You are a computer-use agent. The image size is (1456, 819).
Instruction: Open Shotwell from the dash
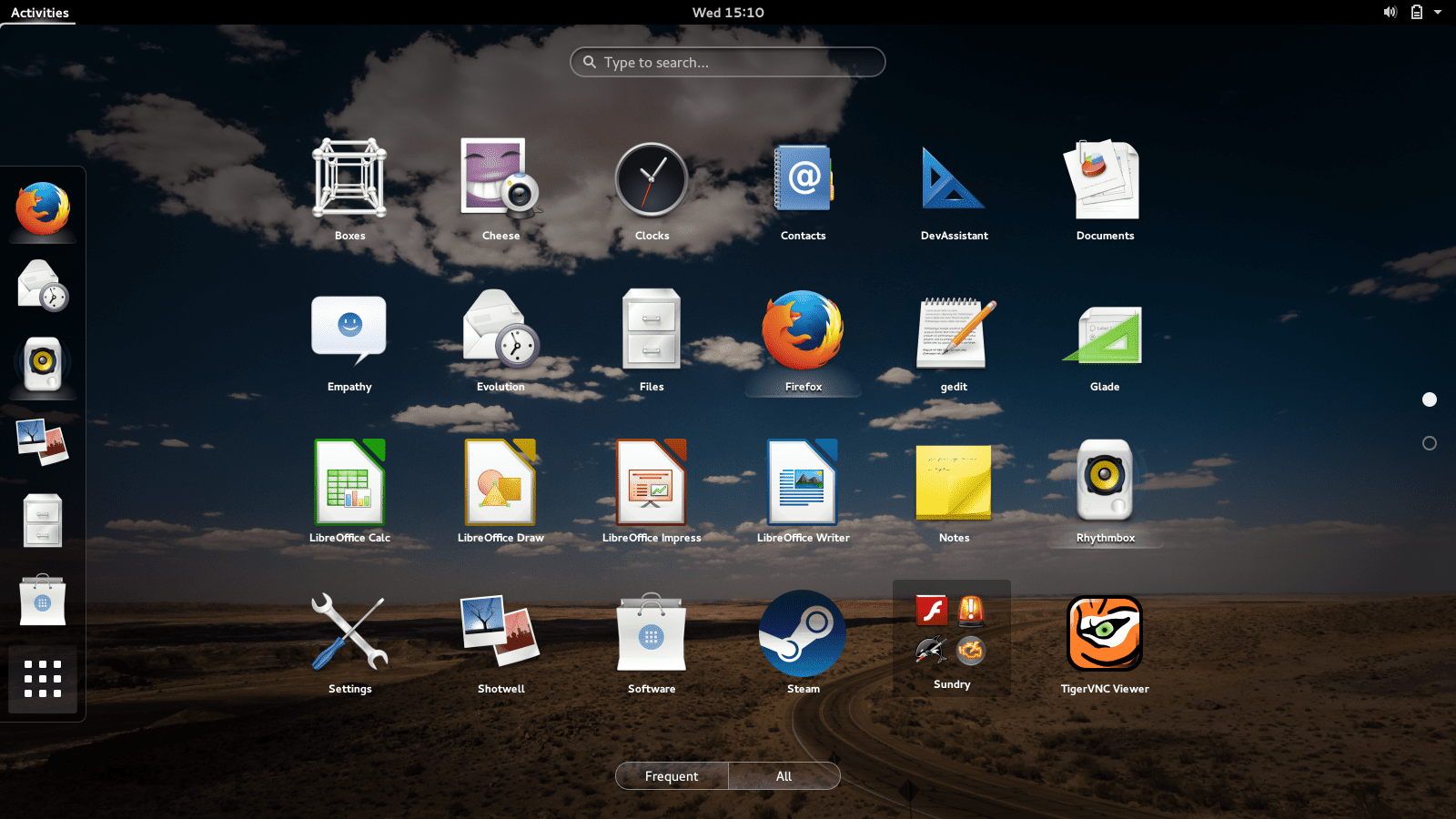[x=43, y=442]
